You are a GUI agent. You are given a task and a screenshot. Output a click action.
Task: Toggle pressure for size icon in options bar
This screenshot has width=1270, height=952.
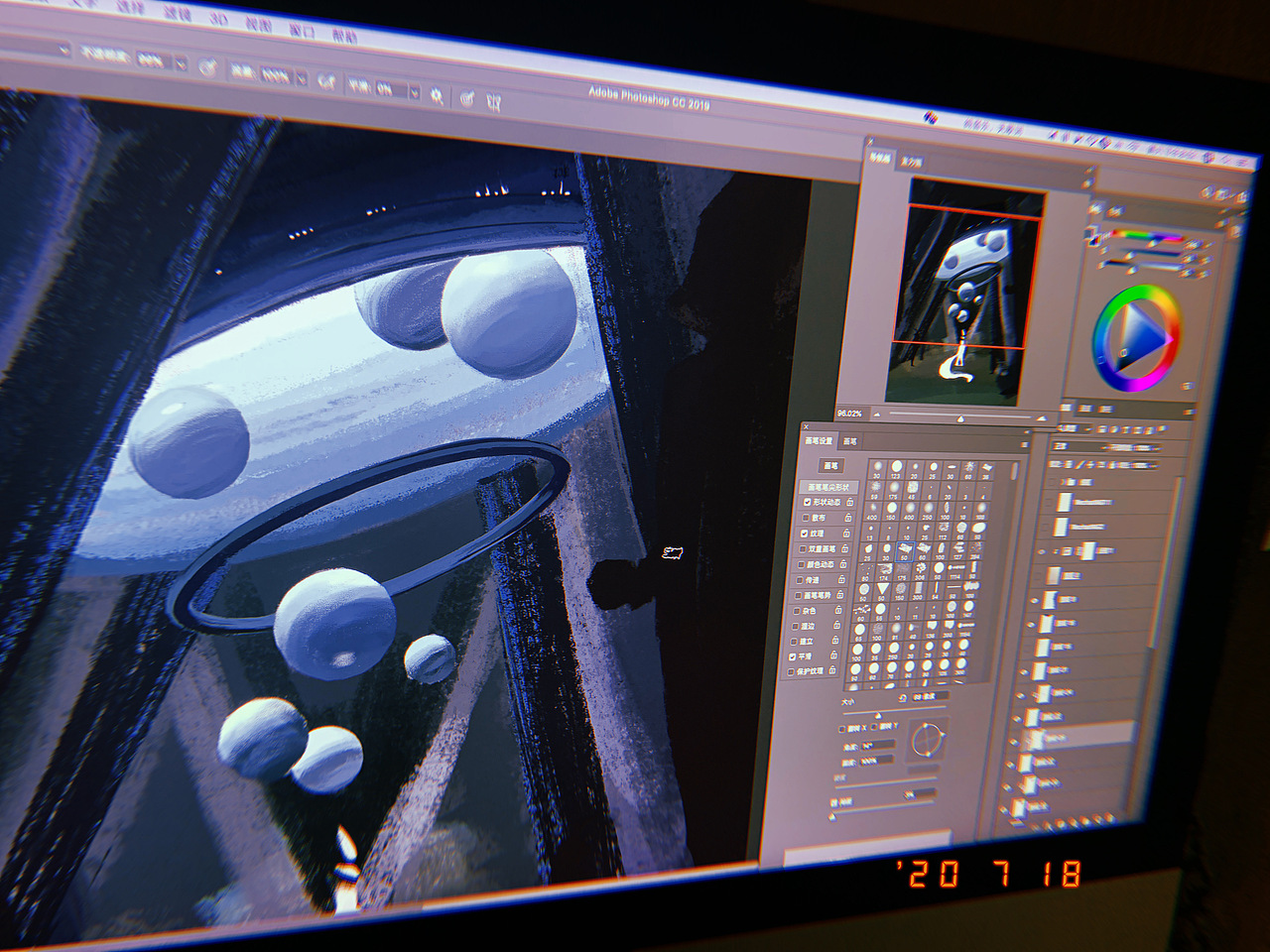(x=466, y=98)
